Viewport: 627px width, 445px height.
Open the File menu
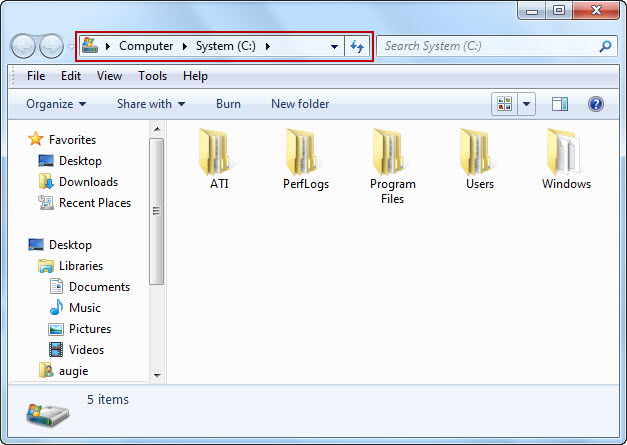click(36, 76)
